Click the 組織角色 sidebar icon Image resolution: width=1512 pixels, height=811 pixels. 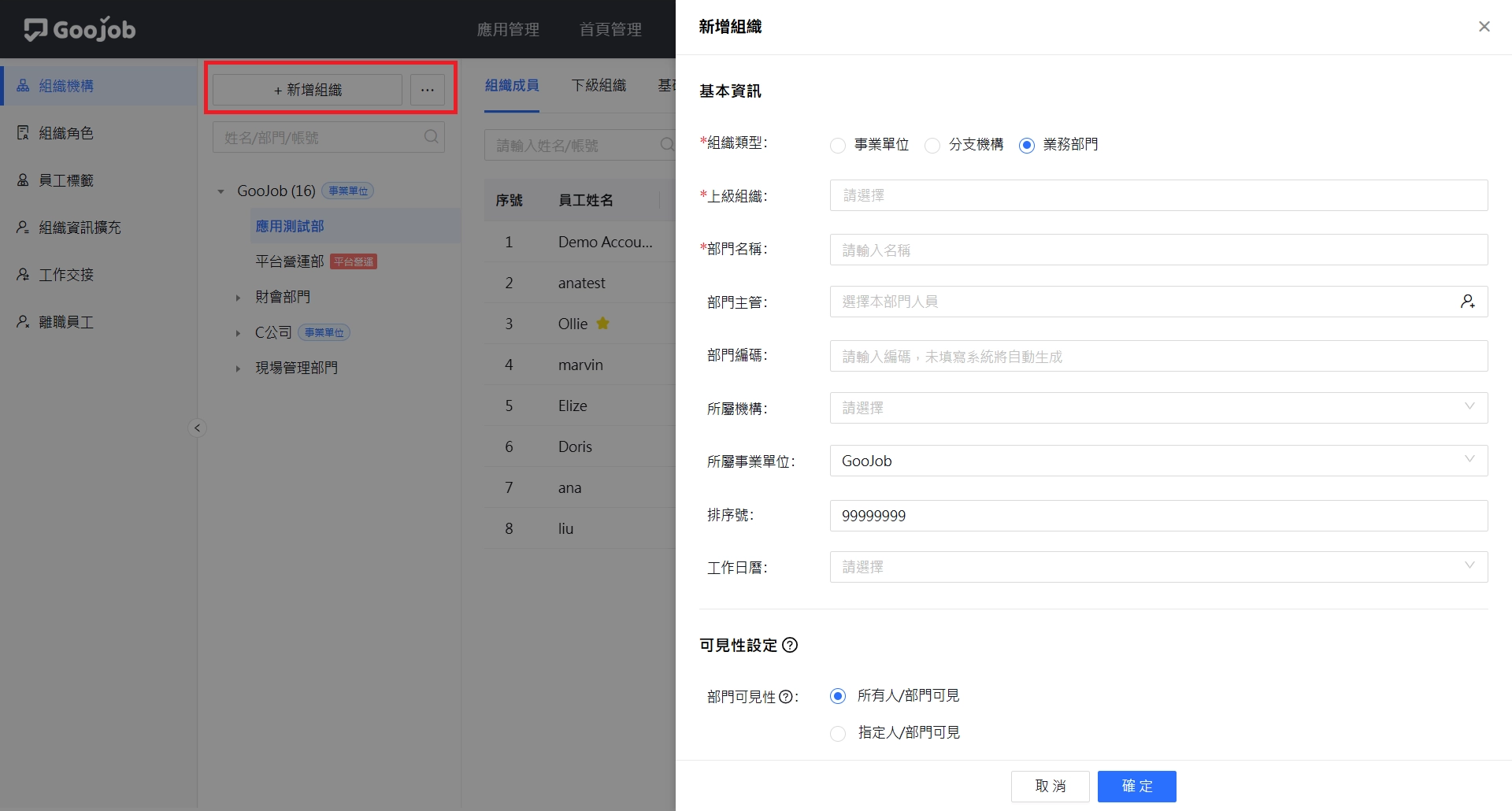[x=23, y=133]
